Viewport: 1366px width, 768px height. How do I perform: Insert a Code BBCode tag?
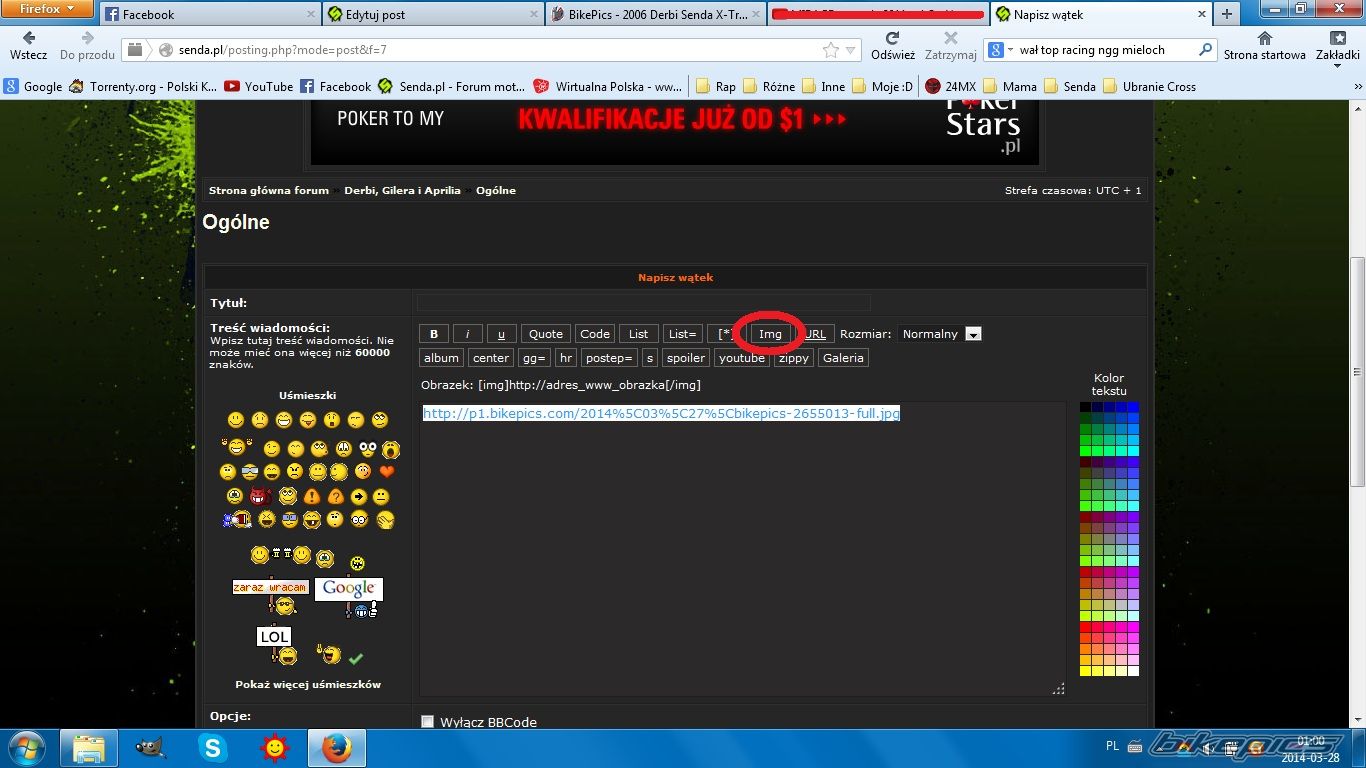click(595, 334)
